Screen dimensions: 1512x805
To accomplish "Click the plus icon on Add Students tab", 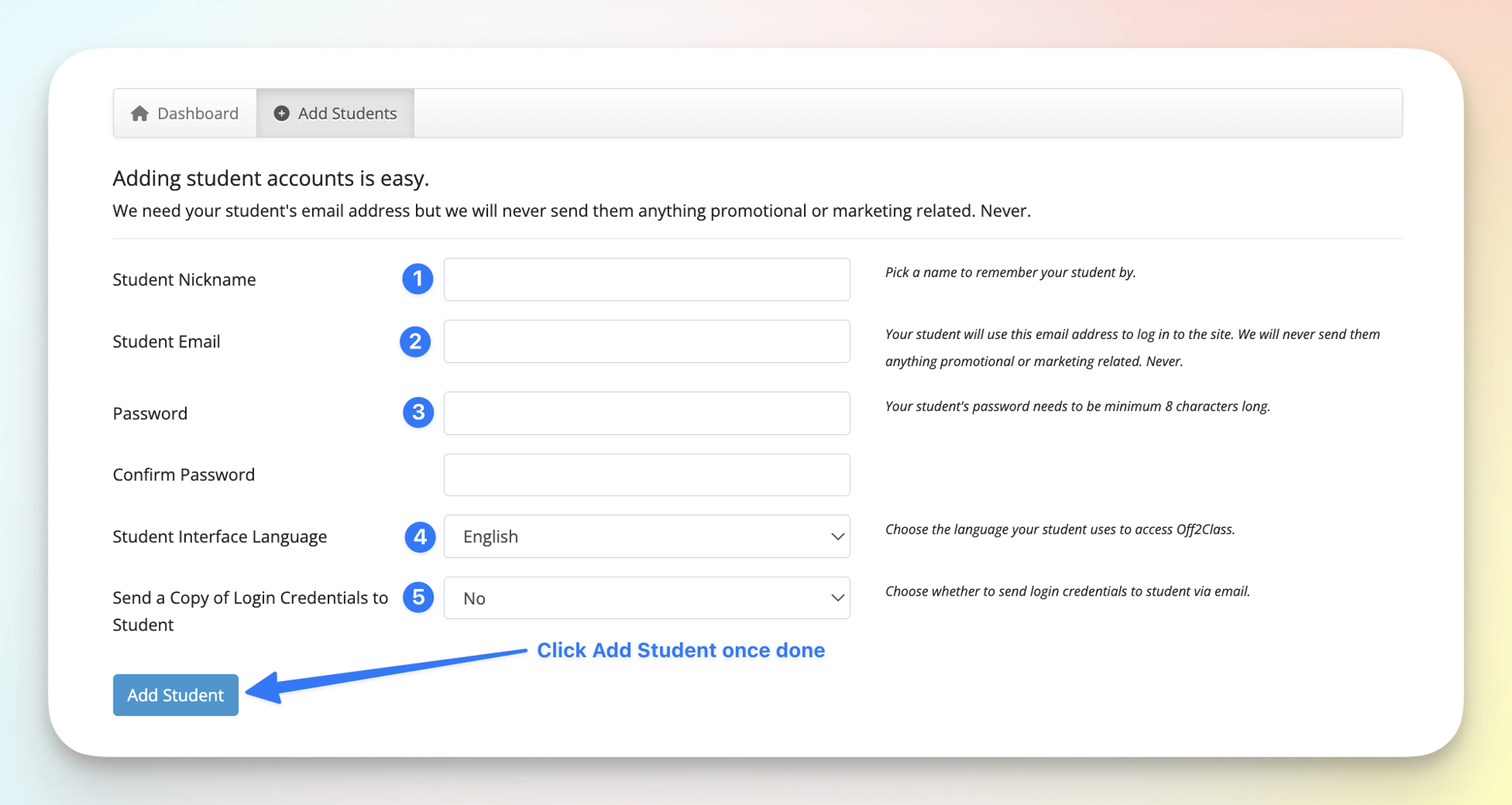I will coord(281,113).
